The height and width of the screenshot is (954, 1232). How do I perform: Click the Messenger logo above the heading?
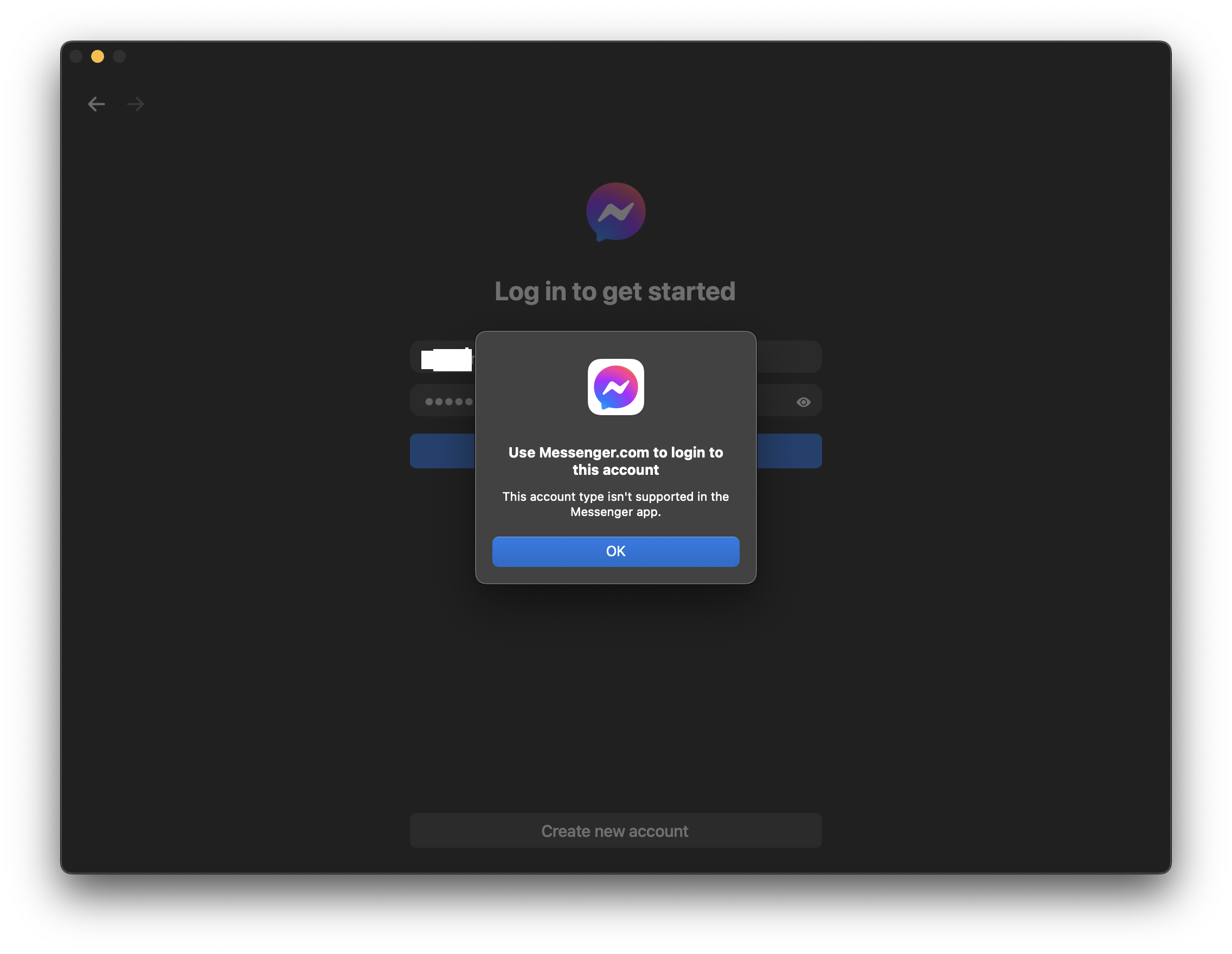coord(615,212)
